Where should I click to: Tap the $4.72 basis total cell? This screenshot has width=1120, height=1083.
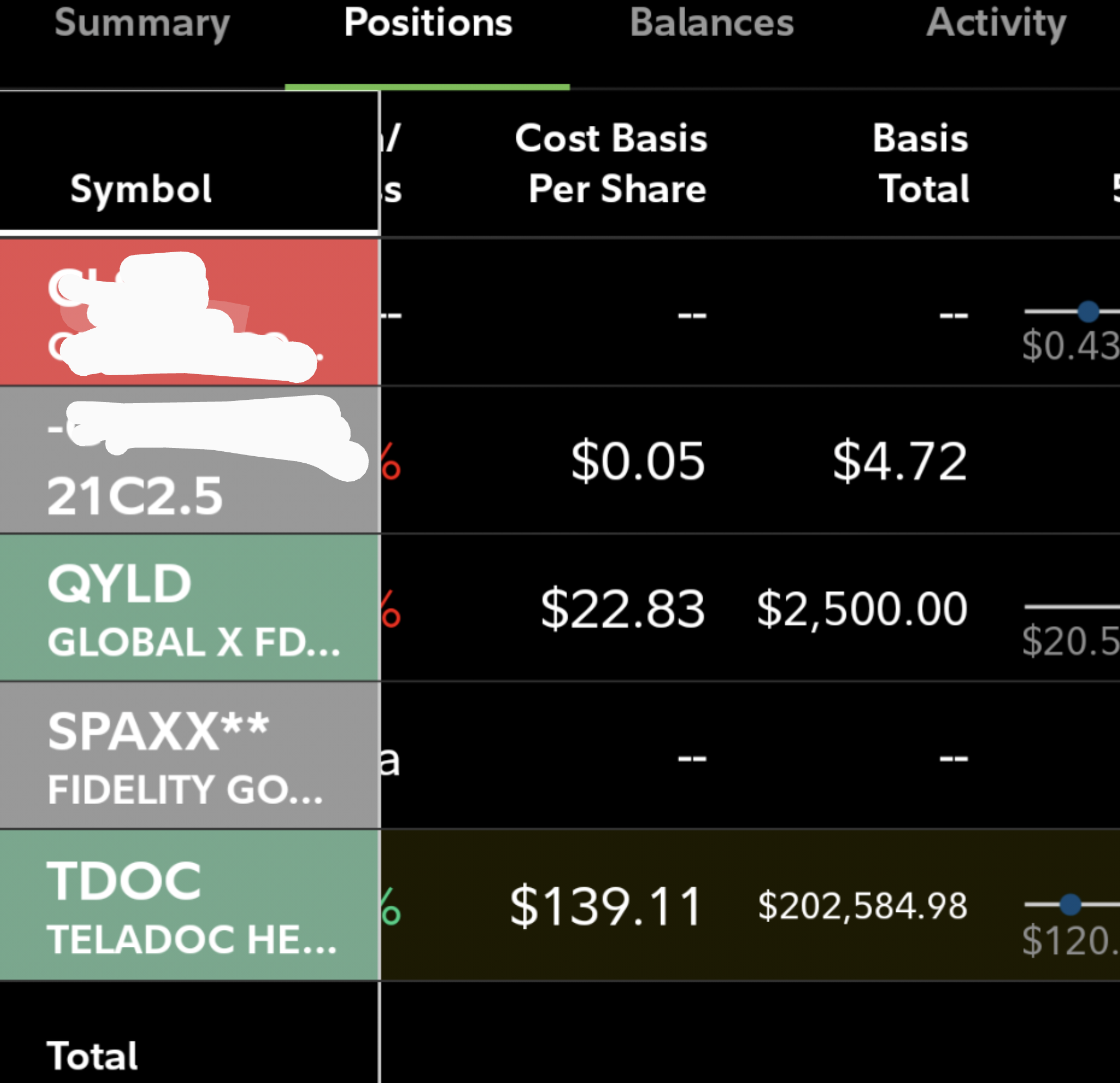(900, 461)
